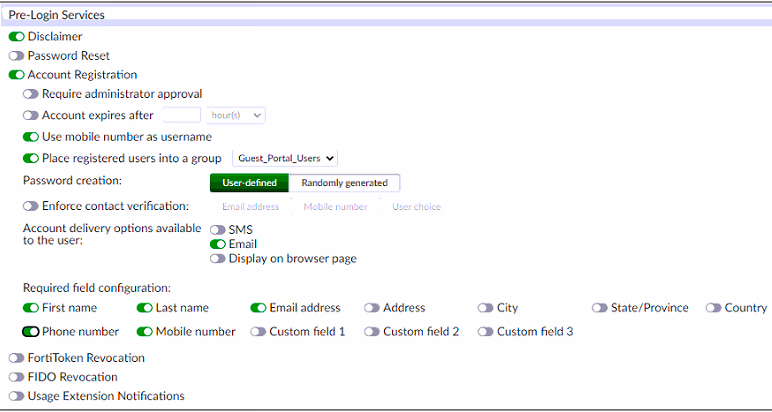Enable Country required field
The image size is (772, 412).
713,308
